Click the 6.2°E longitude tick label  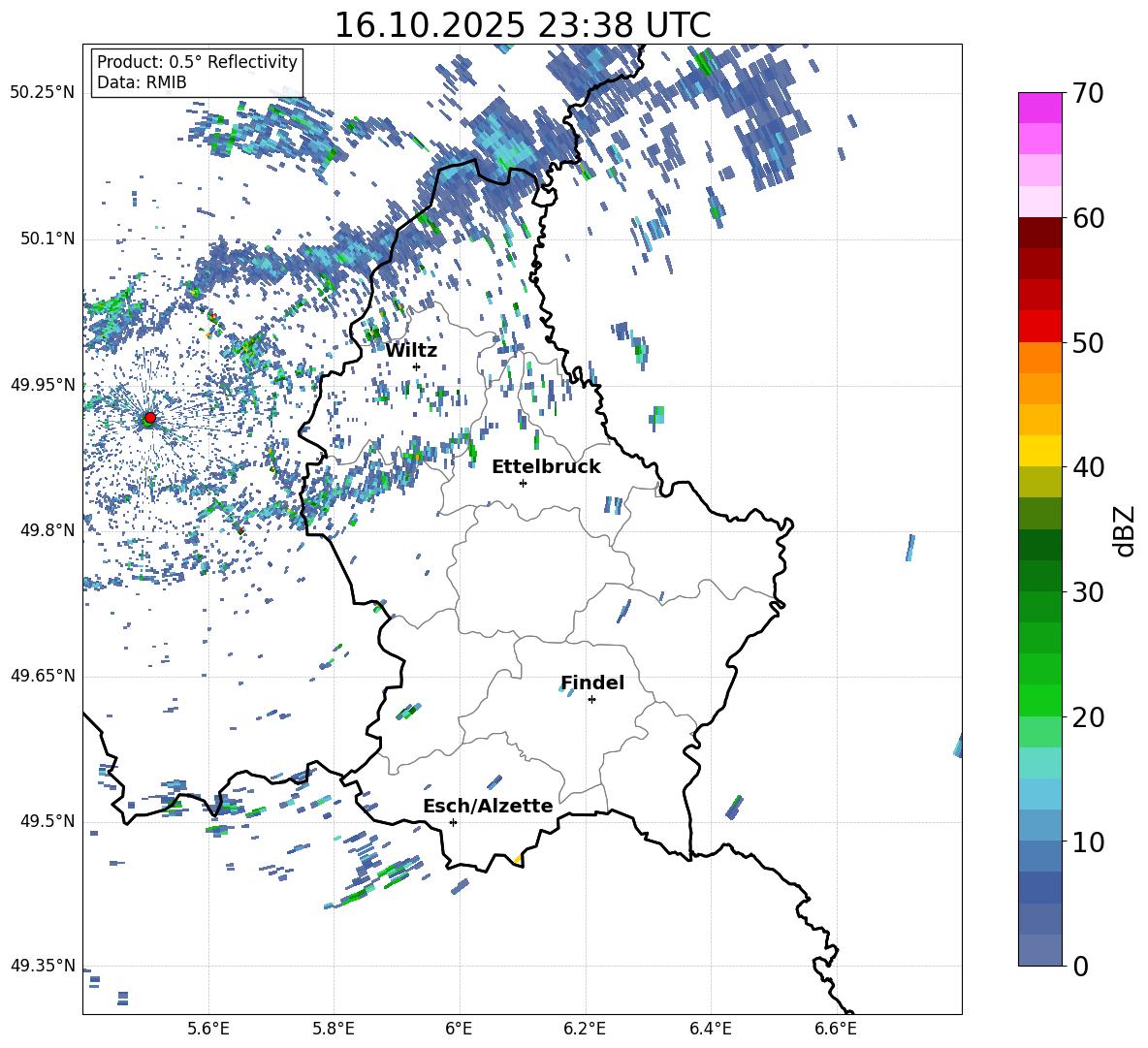pyautogui.click(x=585, y=1029)
